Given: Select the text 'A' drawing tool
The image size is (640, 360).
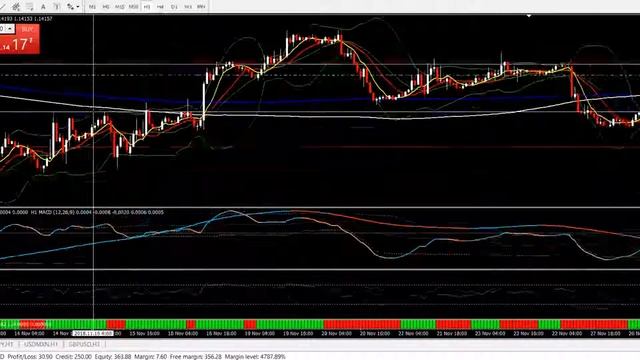Looking at the screenshot, I should 43,7.
